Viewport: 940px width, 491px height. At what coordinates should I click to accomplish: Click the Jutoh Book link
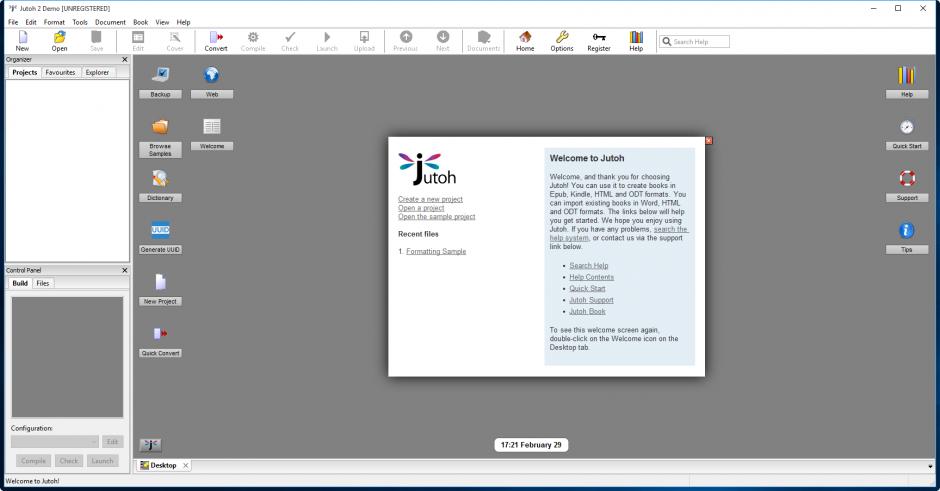(588, 311)
